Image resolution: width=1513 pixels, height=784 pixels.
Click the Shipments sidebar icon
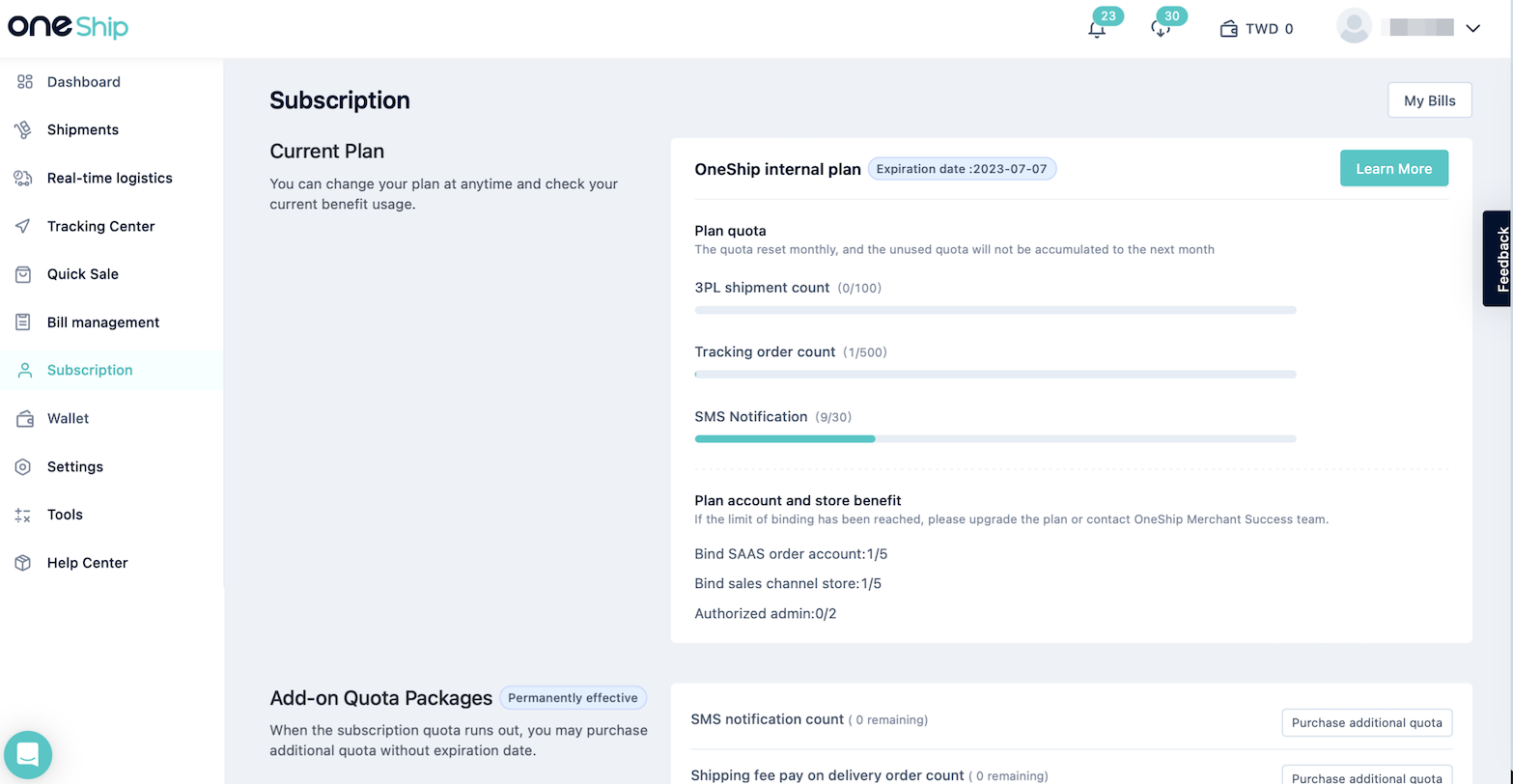point(24,130)
